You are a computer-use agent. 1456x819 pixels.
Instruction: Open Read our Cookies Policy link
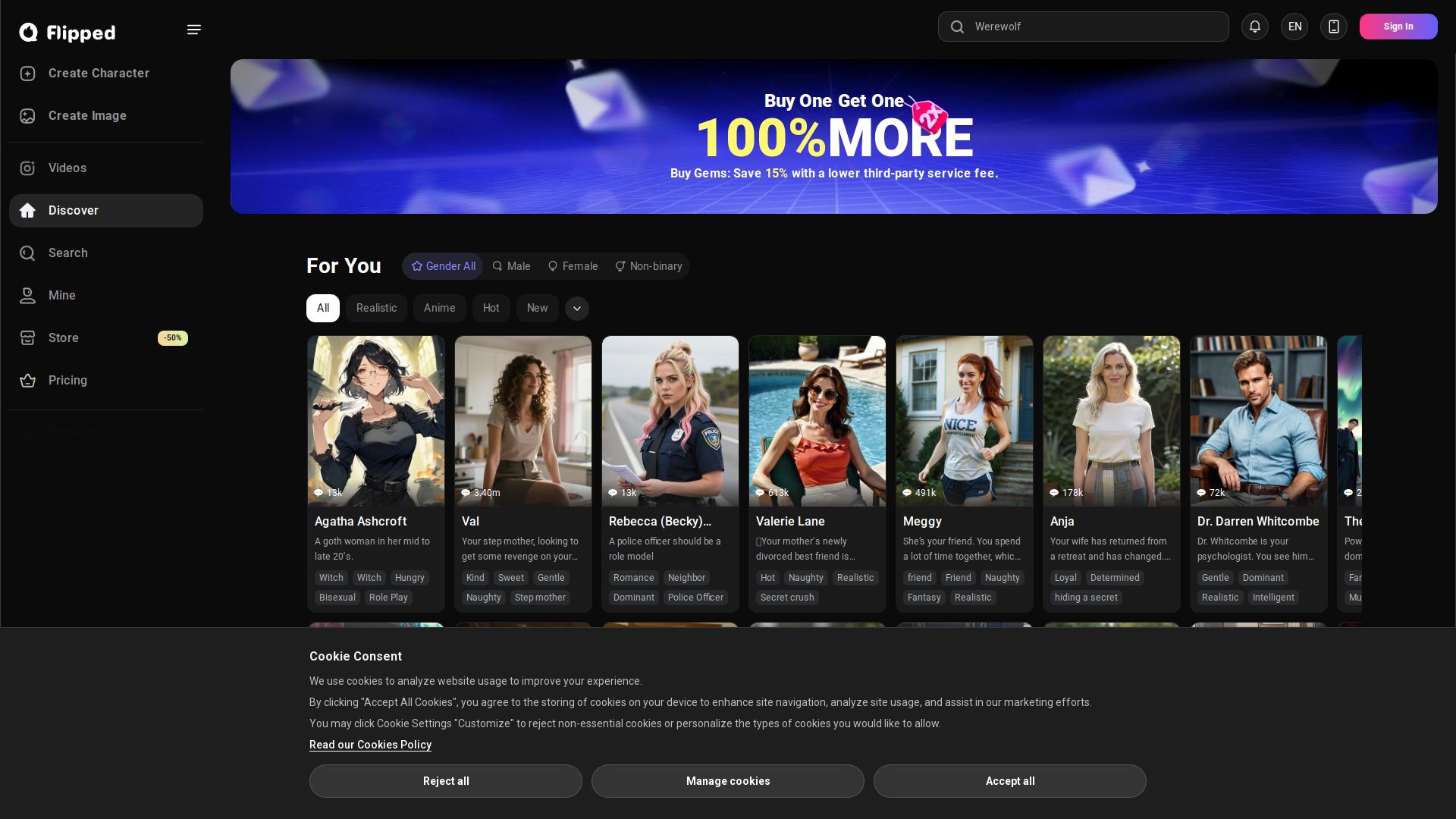[x=370, y=745]
